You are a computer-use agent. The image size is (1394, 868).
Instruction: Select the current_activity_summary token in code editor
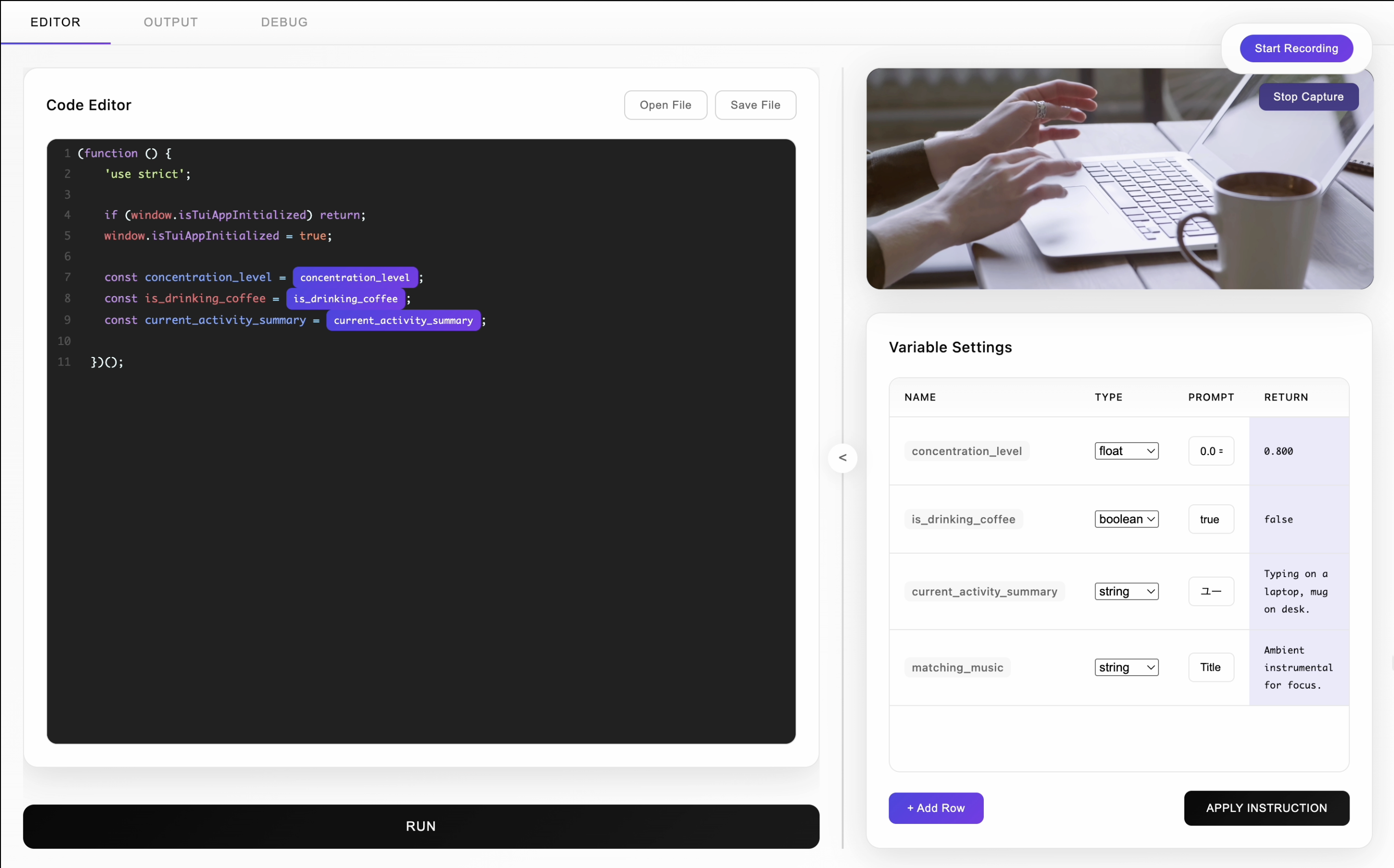tap(404, 320)
